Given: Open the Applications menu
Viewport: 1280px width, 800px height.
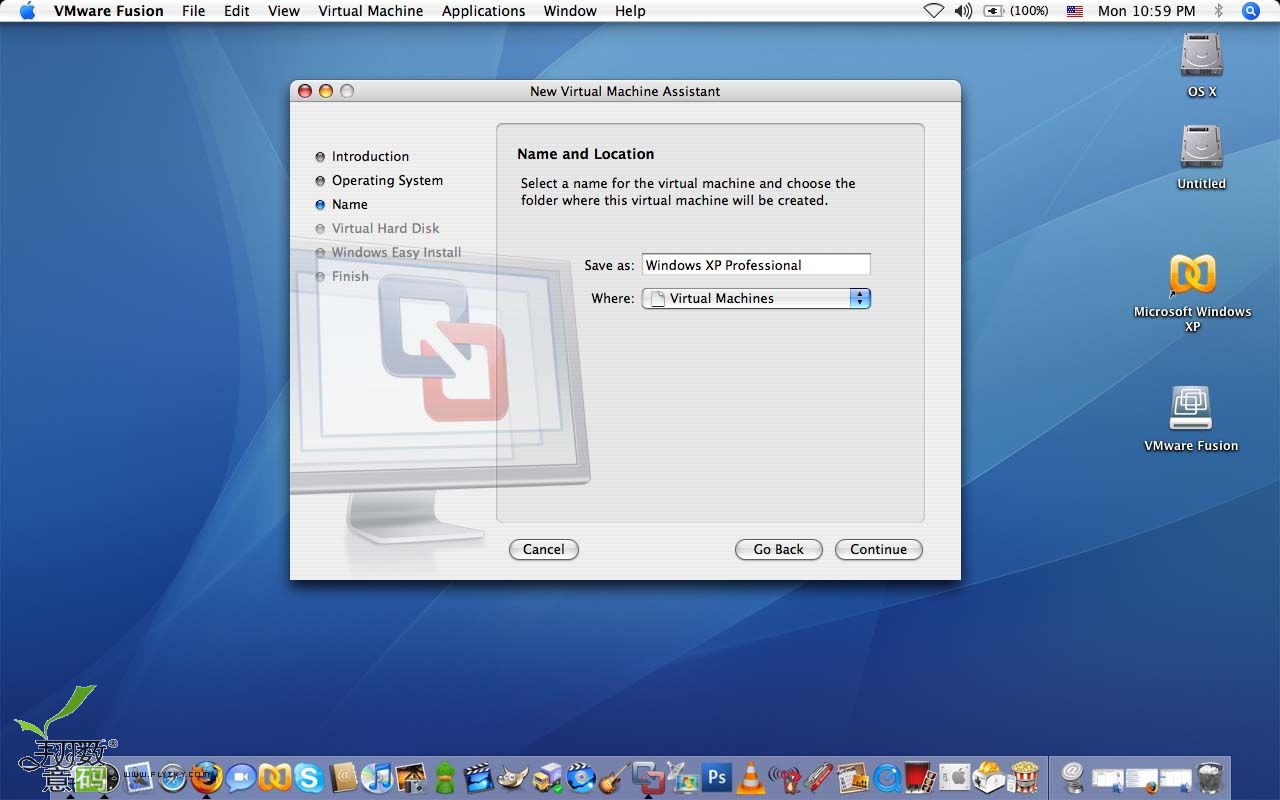Looking at the screenshot, I should click(x=483, y=11).
